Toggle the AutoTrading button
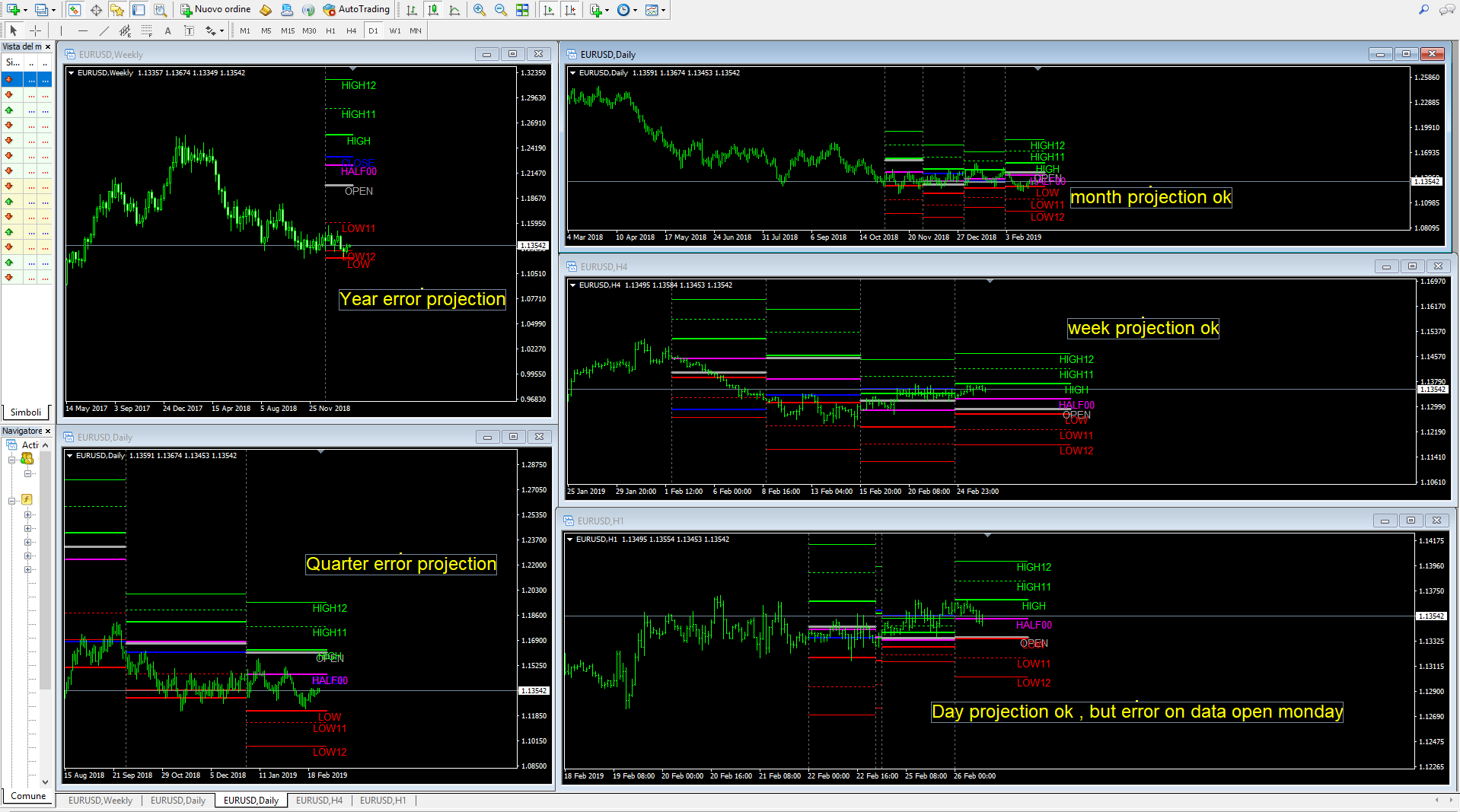The image size is (1460, 812). coord(356,10)
